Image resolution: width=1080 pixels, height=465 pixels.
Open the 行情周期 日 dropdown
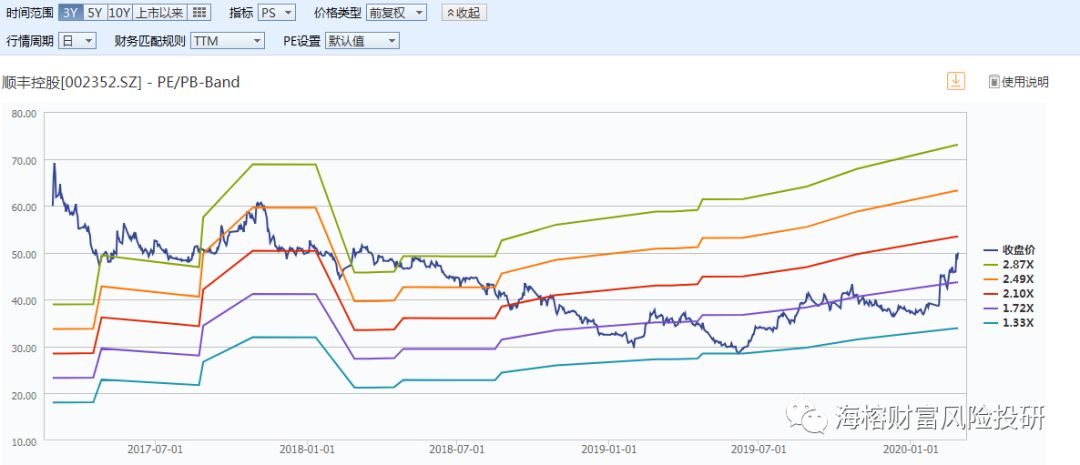[x=77, y=41]
